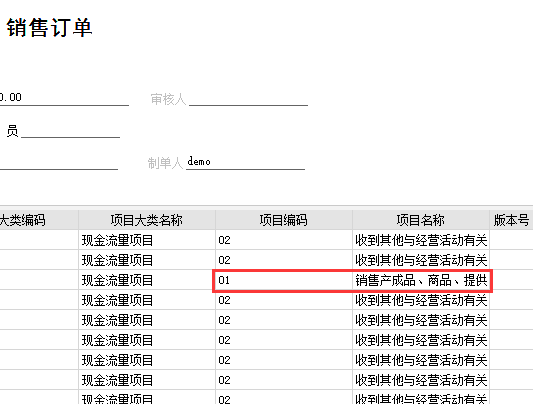Focus the input line after 员 label
The width and height of the screenshot is (533, 404).
point(70,131)
